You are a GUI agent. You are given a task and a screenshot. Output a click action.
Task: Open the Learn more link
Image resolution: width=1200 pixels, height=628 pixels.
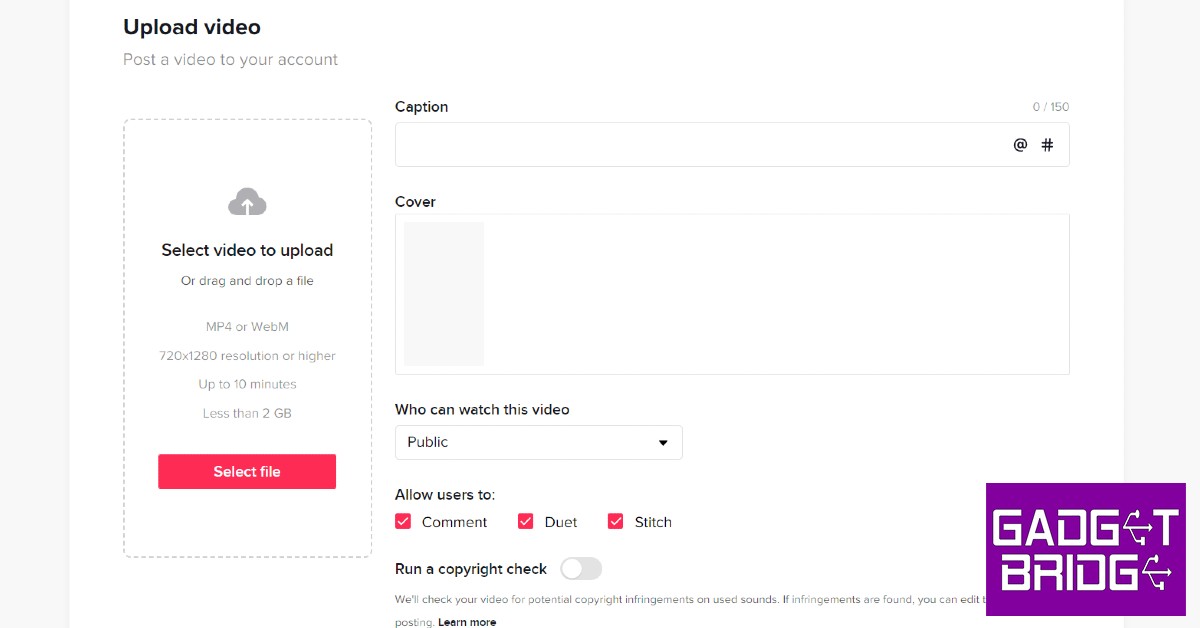(467, 622)
